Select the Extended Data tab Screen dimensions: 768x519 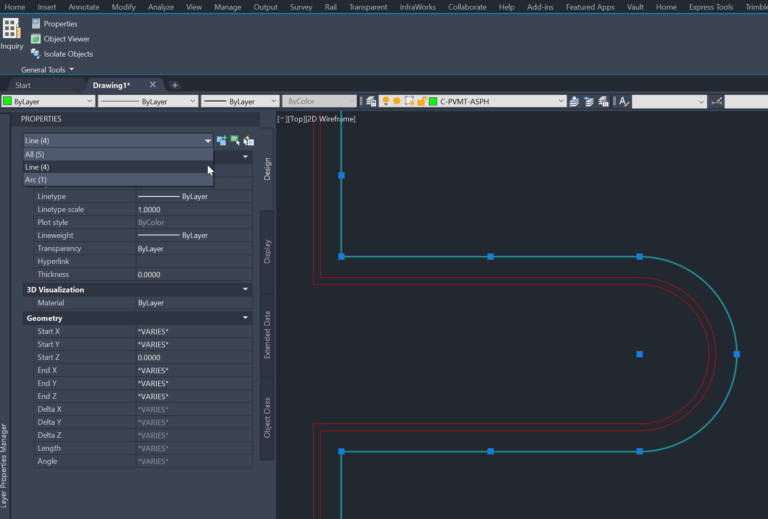tap(267, 335)
